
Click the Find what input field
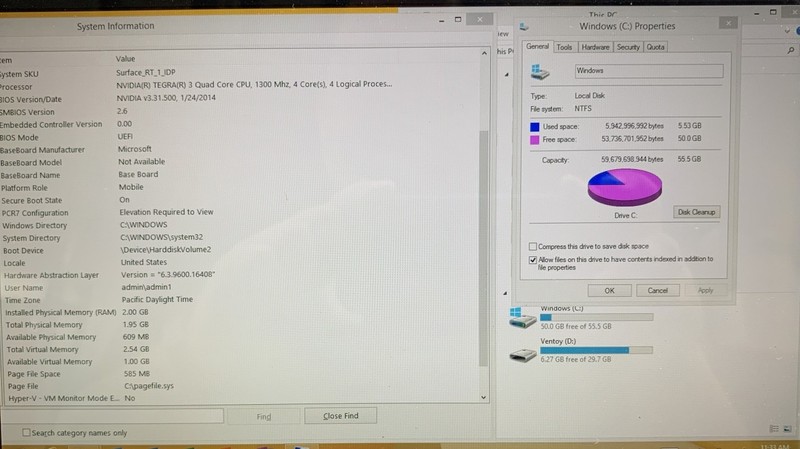(112, 416)
